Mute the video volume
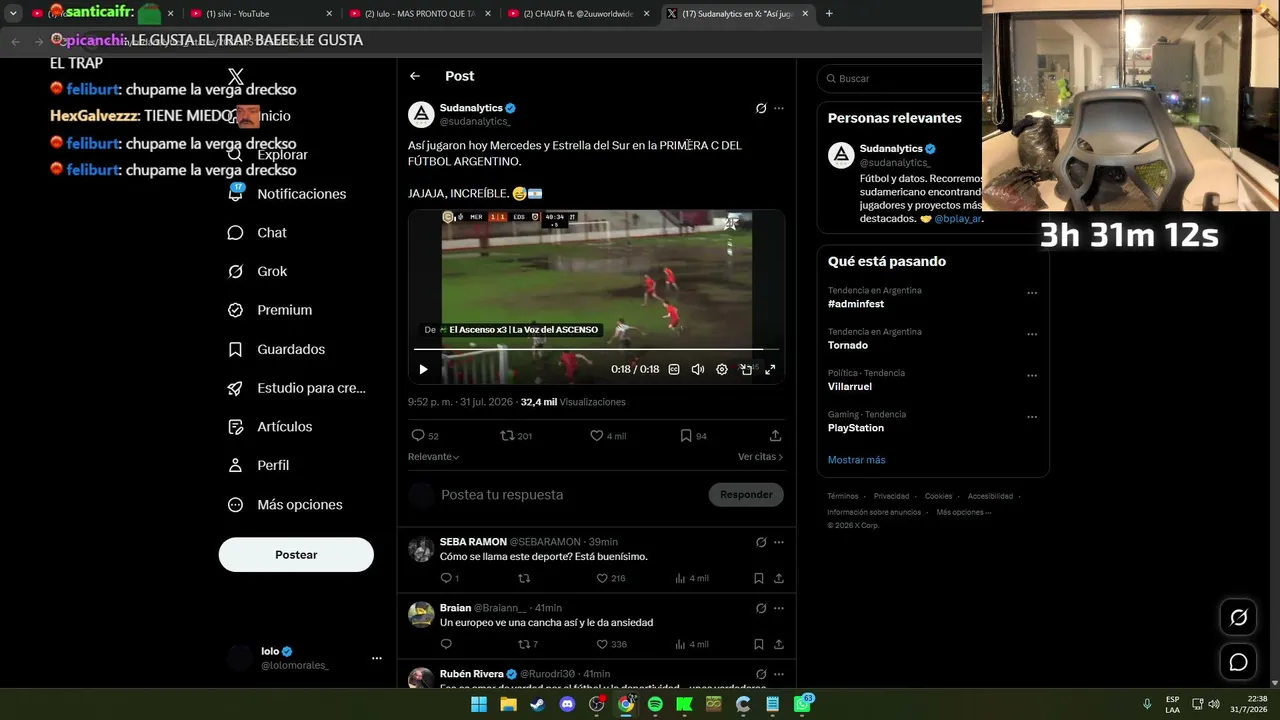 coord(698,369)
